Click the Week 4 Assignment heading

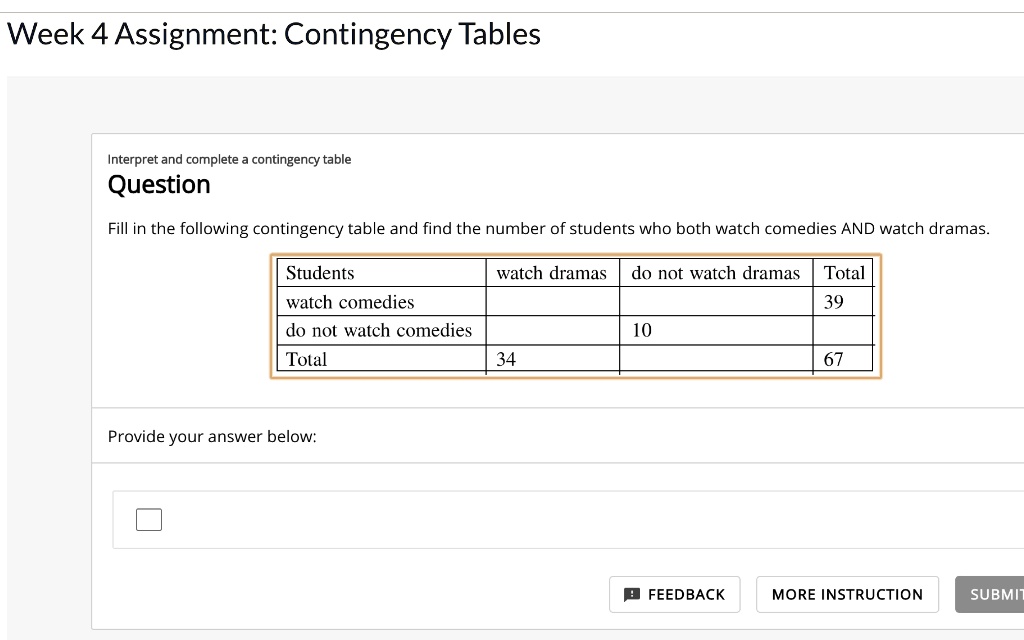[x=273, y=34]
